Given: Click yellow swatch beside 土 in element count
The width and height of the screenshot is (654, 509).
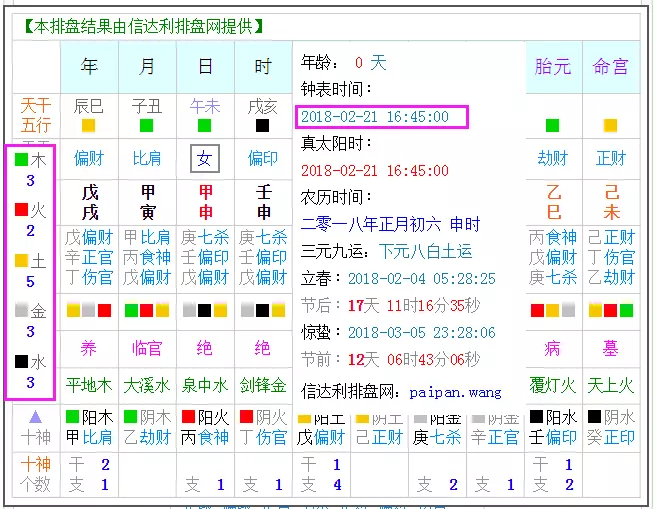Looking at the screenshot, I should coord(21,260).
